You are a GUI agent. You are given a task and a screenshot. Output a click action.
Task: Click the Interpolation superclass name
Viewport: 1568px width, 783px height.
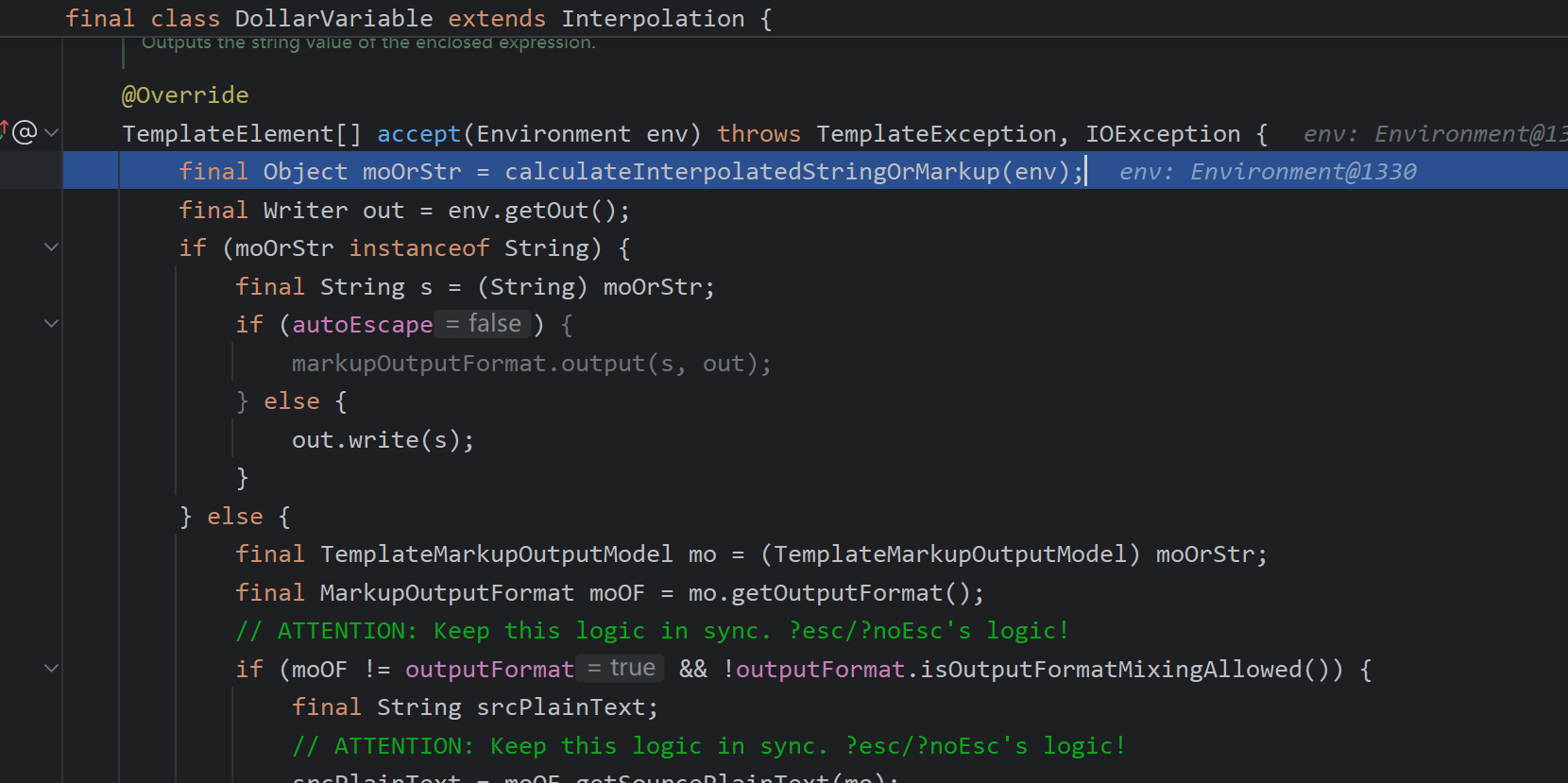[653, 18]
